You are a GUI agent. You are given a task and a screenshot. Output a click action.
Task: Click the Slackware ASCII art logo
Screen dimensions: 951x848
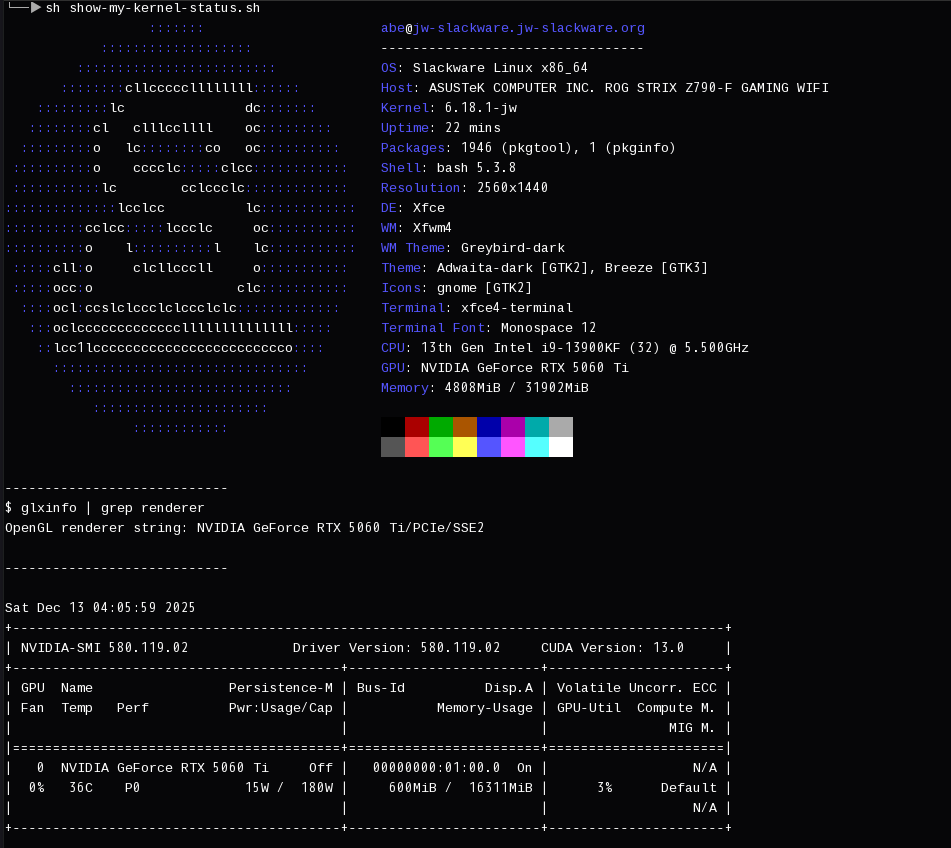pos(180,228)
